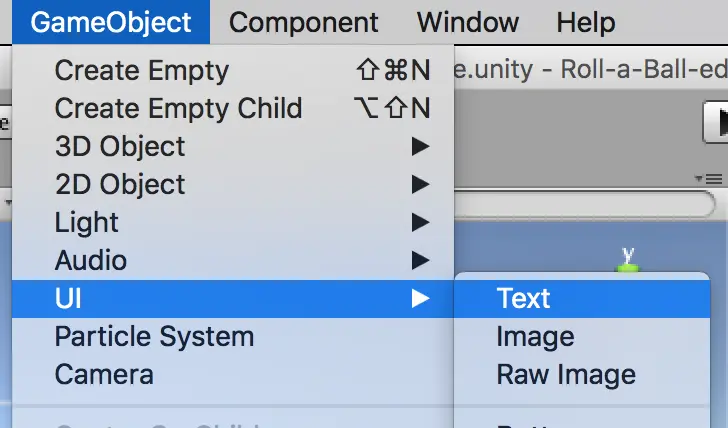Viewport: 728px width, 428px height.
Task: Choose Create Empty from GameObject menu
Action: click(x=233, y=71)
